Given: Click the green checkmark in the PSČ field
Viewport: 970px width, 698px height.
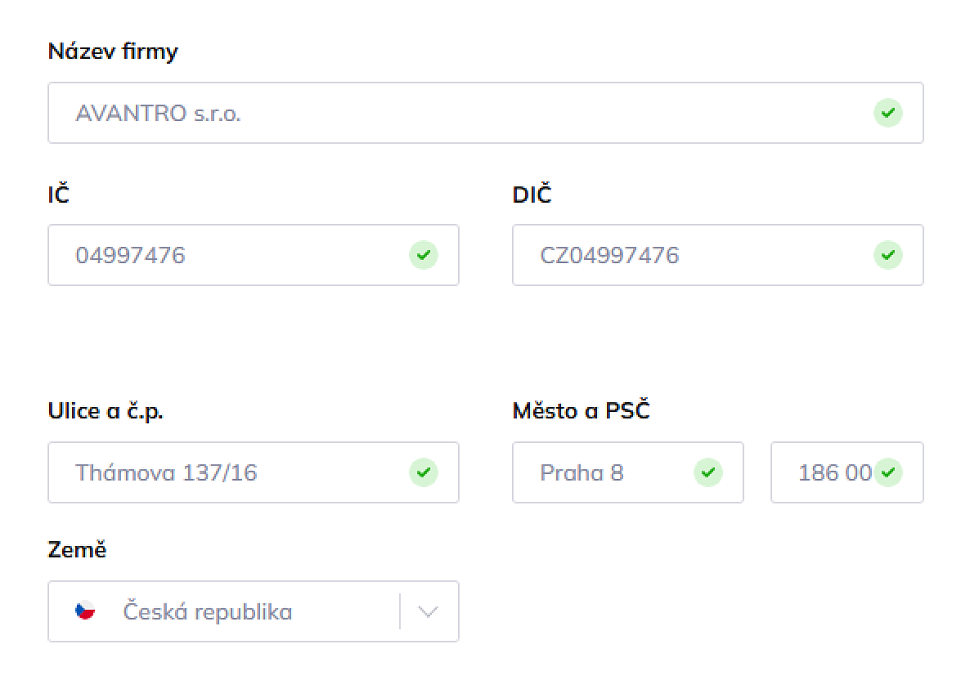Looking at the screenshot, I should [x=888, y=472].
